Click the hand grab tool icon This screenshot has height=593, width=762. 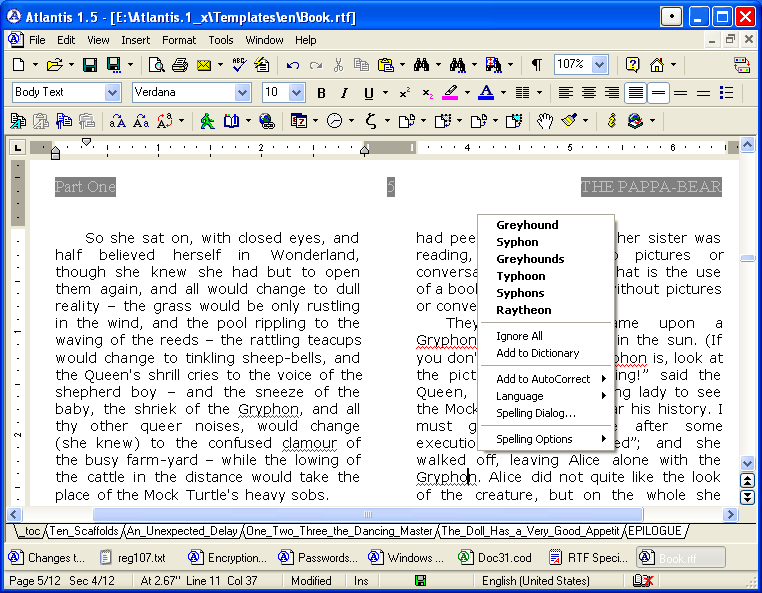pyautogui.click(x=545, y=121)
